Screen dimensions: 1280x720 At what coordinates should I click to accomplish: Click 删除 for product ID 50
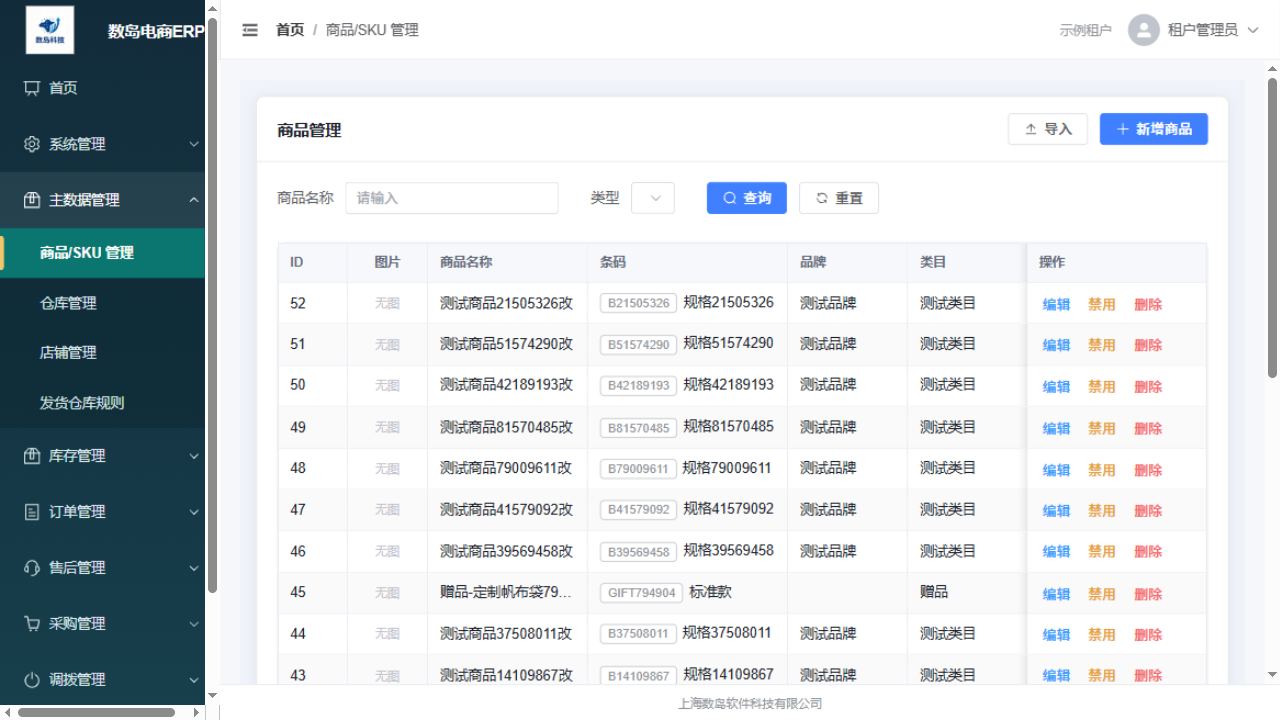tap(1148, 387)
